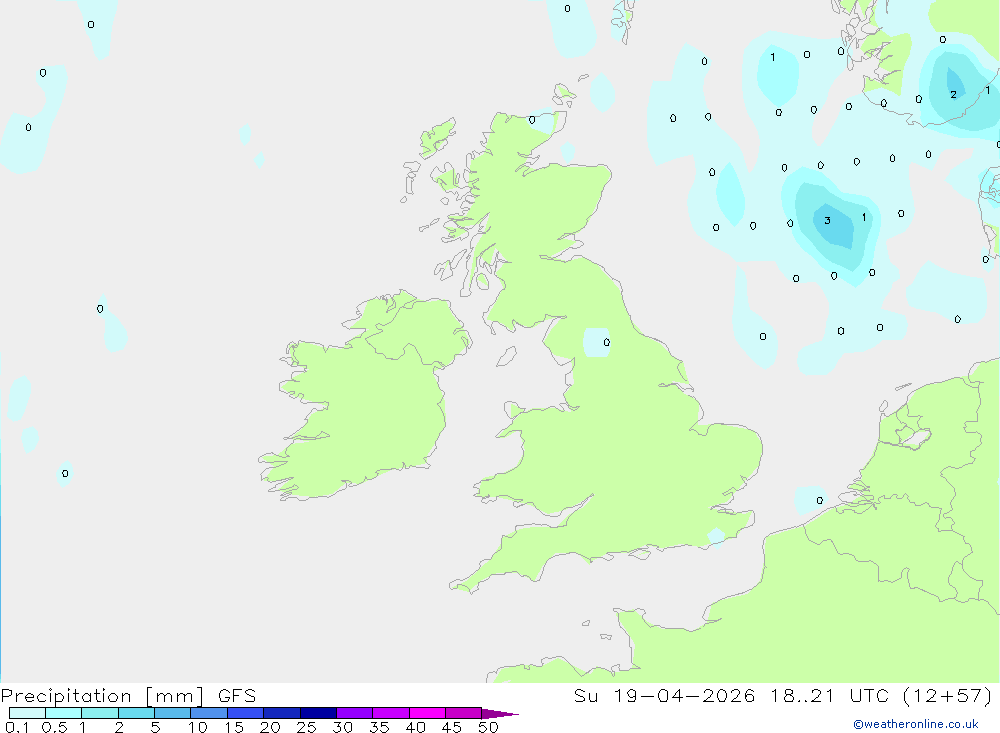
Task: Click the "1" value beside the North Sea "3"
Action: 864,218
